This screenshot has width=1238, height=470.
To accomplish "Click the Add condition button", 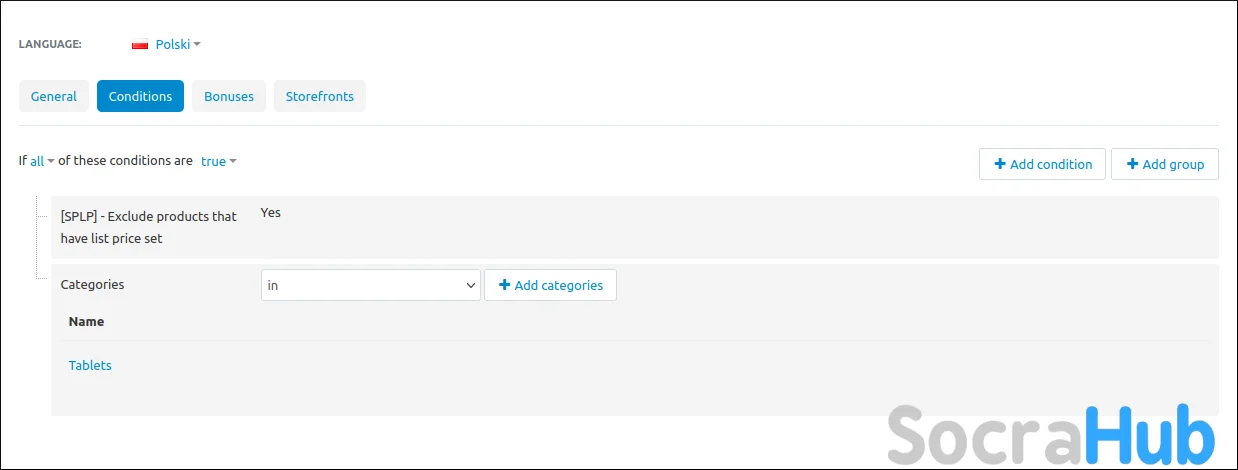I will [x=1042, y=164].
